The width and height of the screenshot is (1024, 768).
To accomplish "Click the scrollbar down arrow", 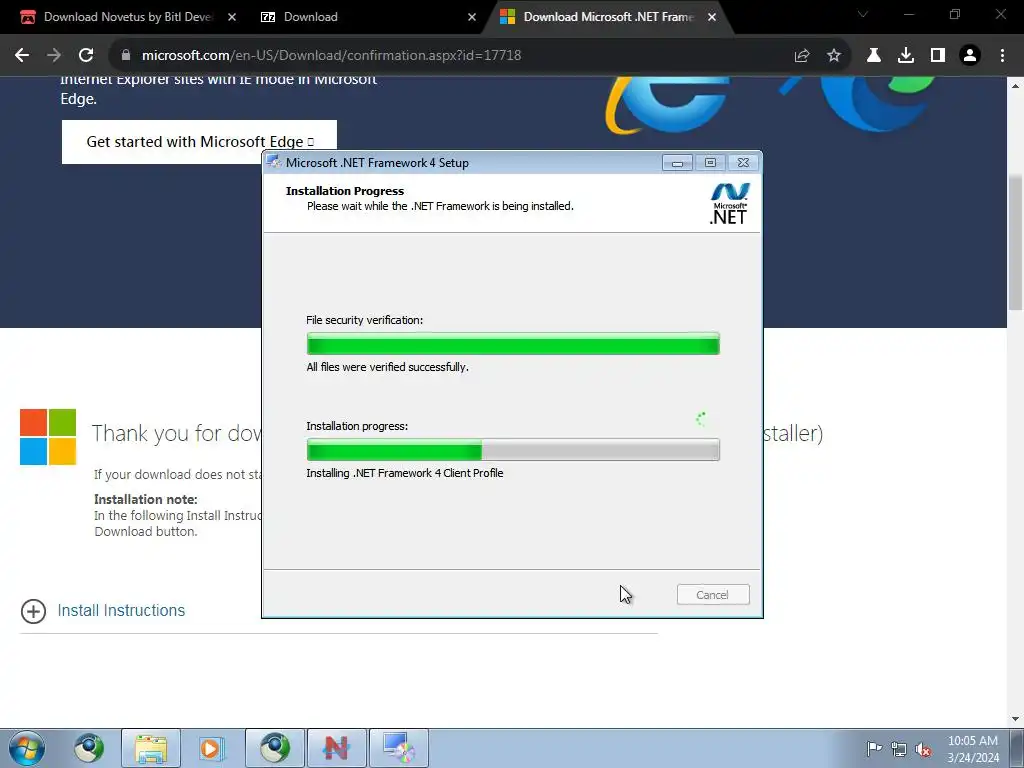I will [x=1015, y=719].
